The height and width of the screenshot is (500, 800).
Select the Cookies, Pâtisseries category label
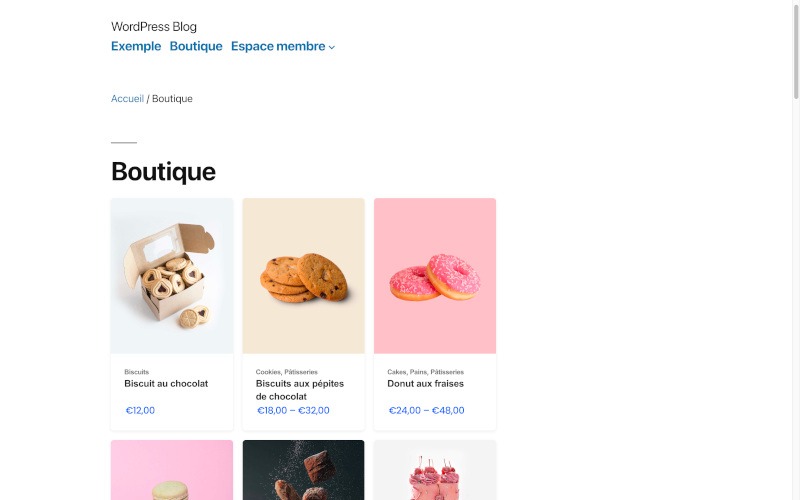286,372
